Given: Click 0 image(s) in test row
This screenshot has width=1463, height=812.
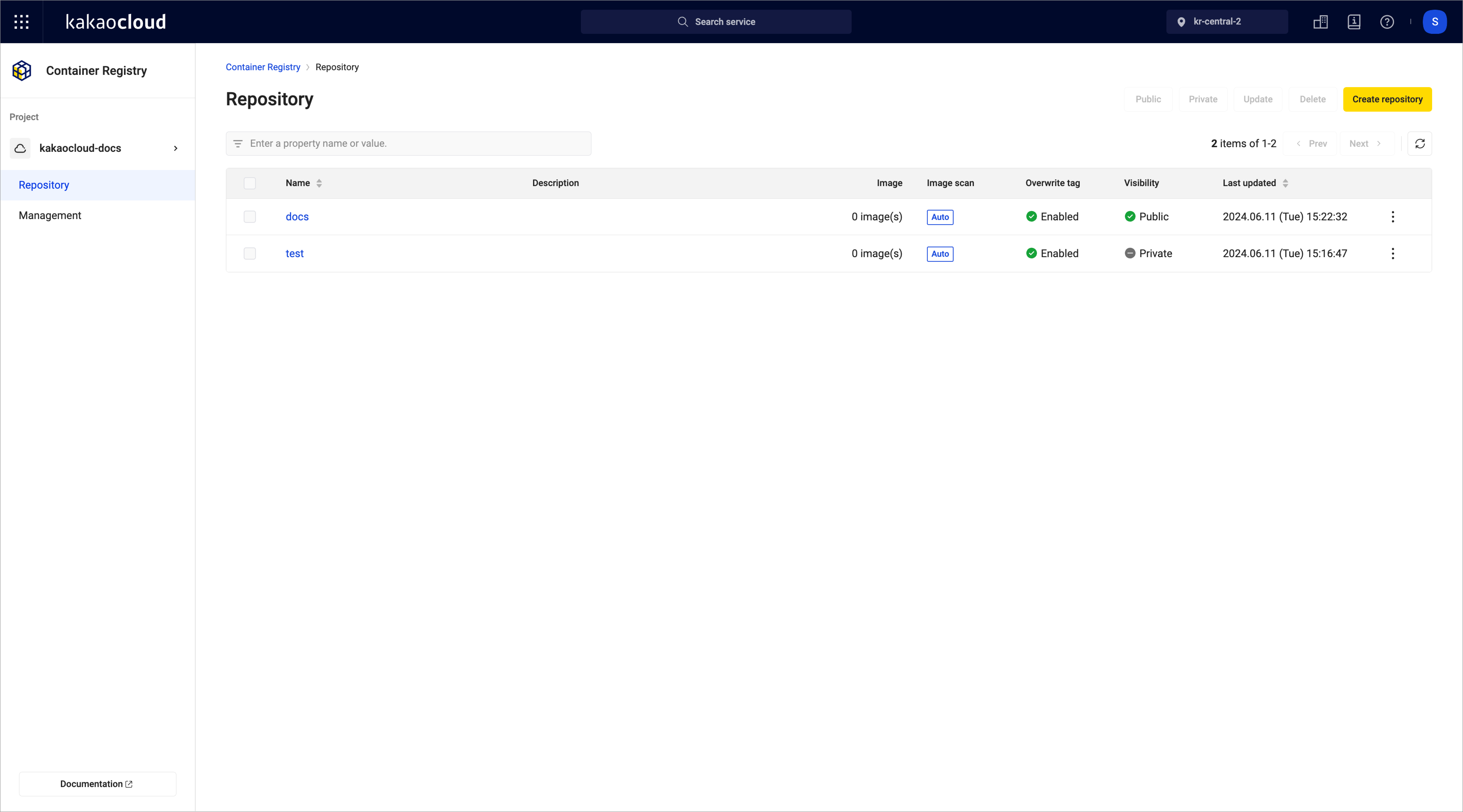Looking at the screenshot, I should pyautogui.click(x=876, y=254).
